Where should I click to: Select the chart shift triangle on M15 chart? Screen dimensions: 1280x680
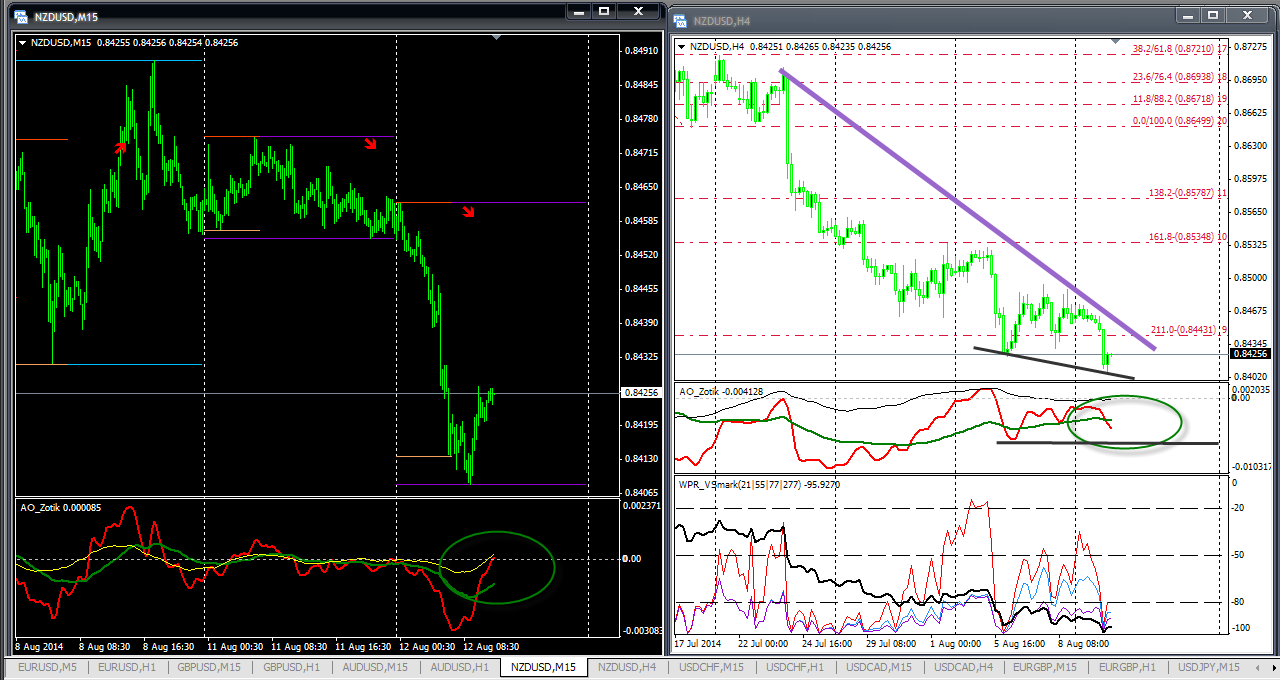(497, 37)
